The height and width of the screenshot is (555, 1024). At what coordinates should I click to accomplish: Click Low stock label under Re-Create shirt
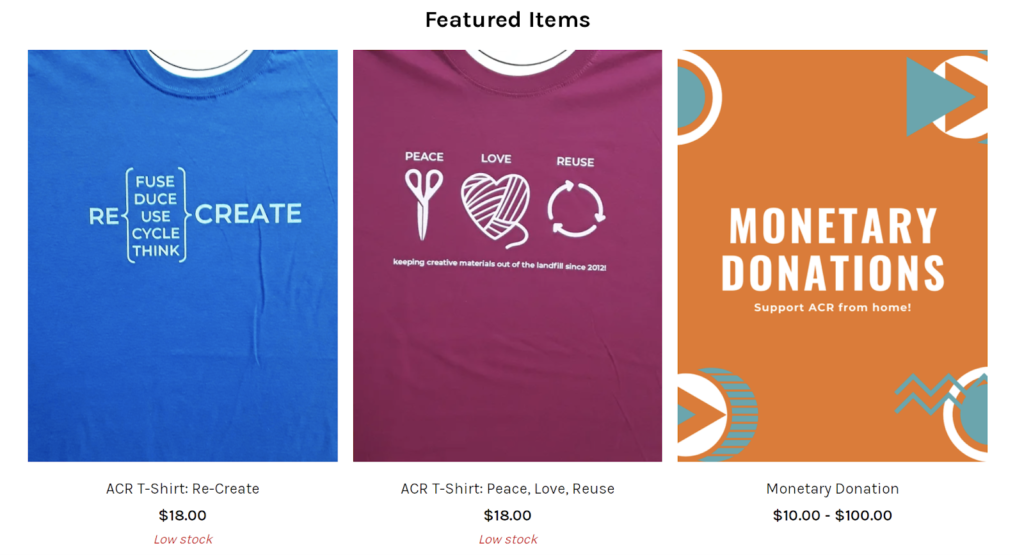point(183,539)
